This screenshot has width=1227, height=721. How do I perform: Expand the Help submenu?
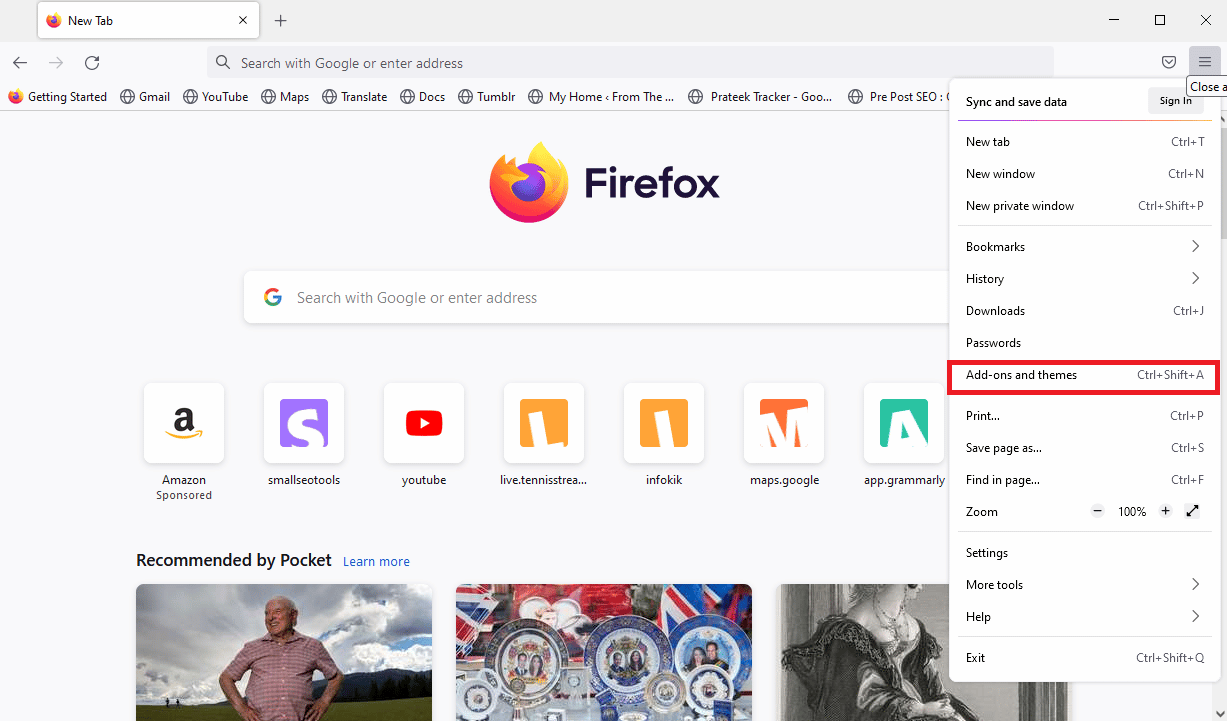1084,616
